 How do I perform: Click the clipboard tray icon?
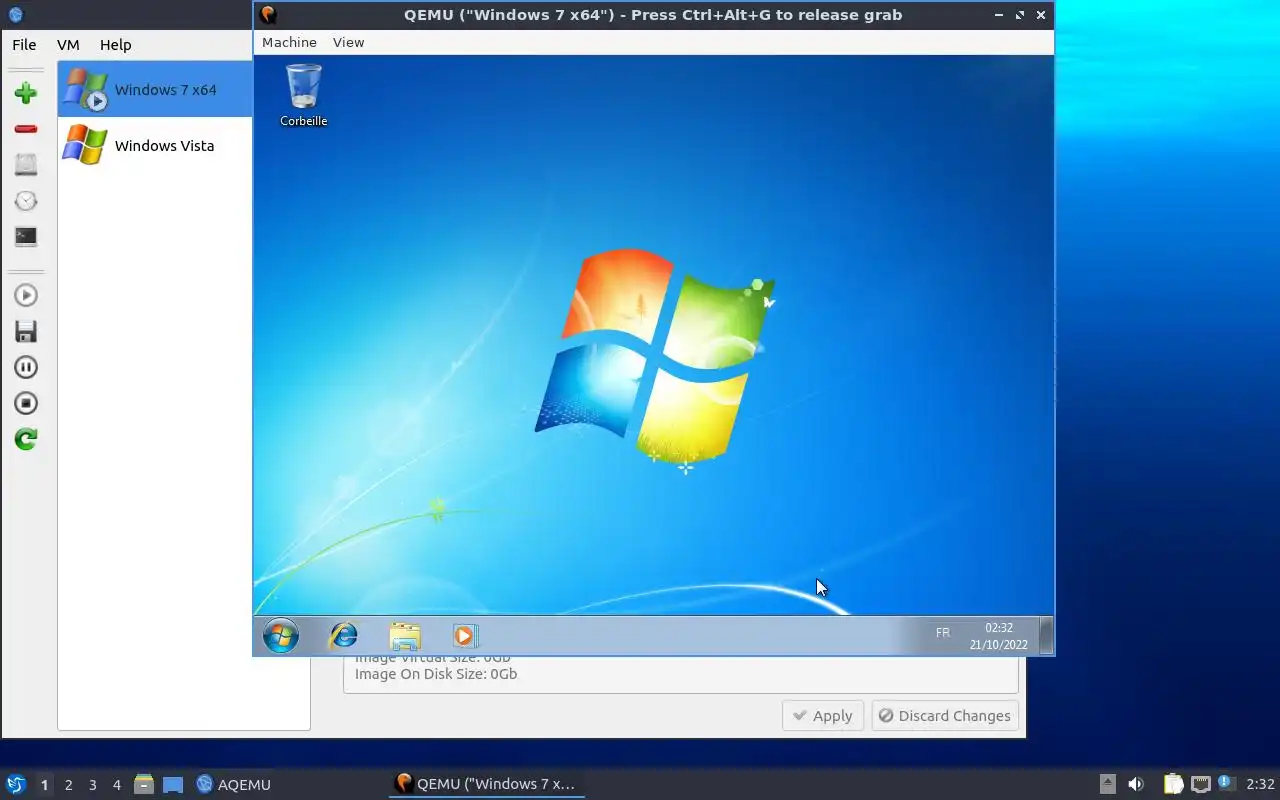(1173, 784)
